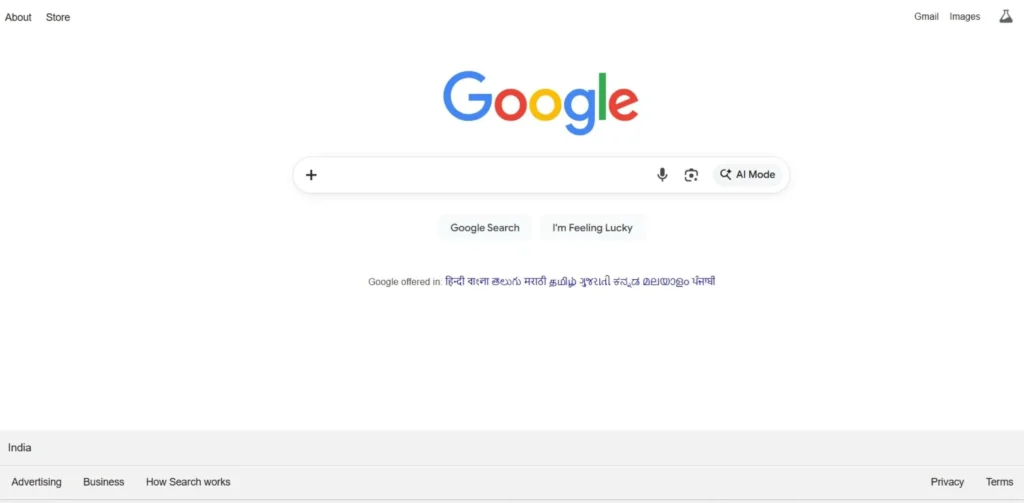
Task: Open Google Images link
Action: 965,16
